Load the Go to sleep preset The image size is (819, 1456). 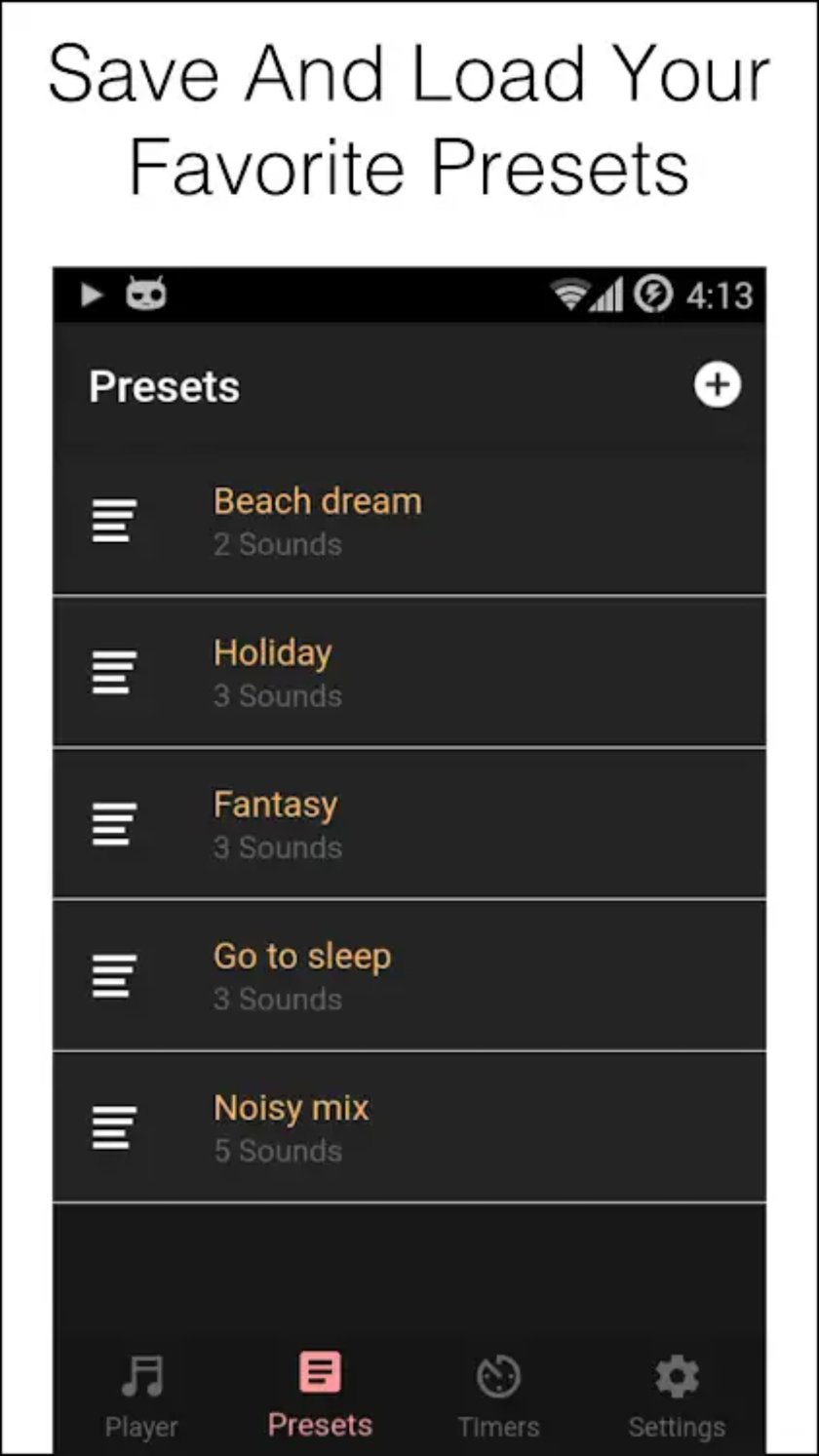(x=409, y=975)
